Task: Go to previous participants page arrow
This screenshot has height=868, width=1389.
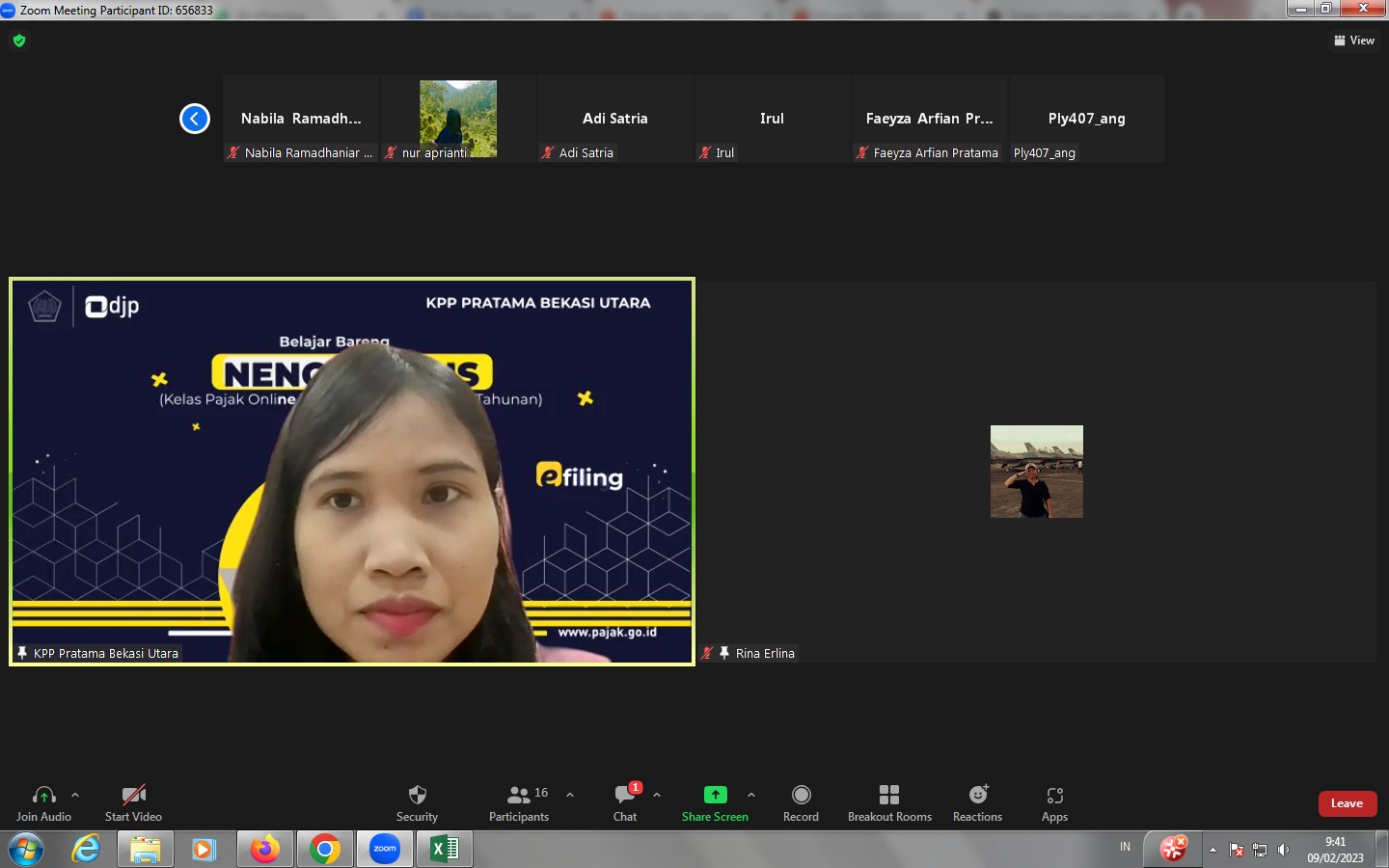Action: tap(195, 119)
